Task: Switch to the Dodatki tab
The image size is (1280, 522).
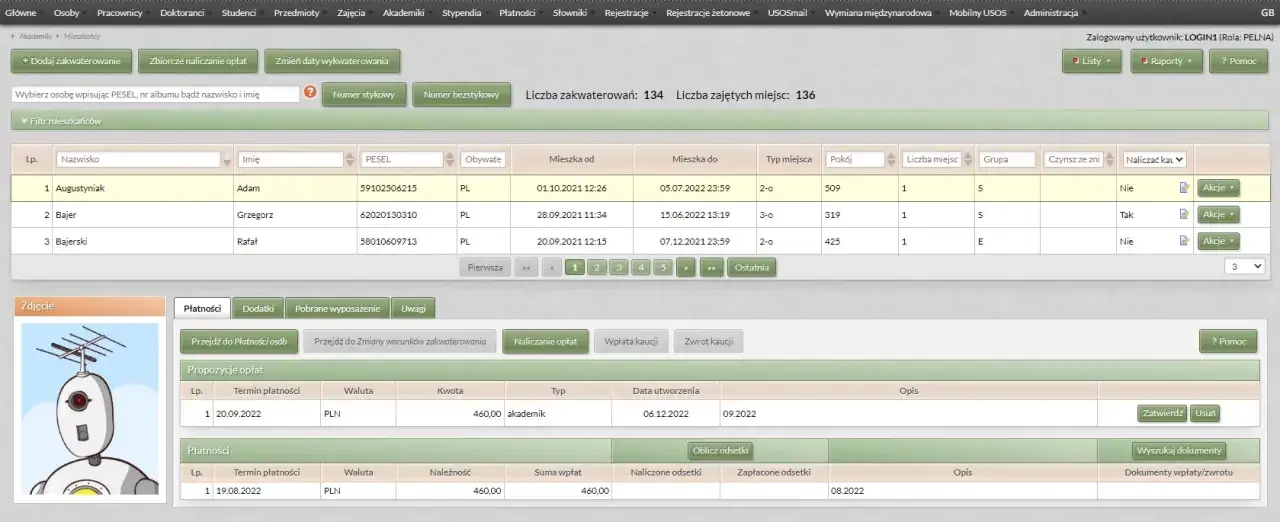Action: [x=258, y=309]
